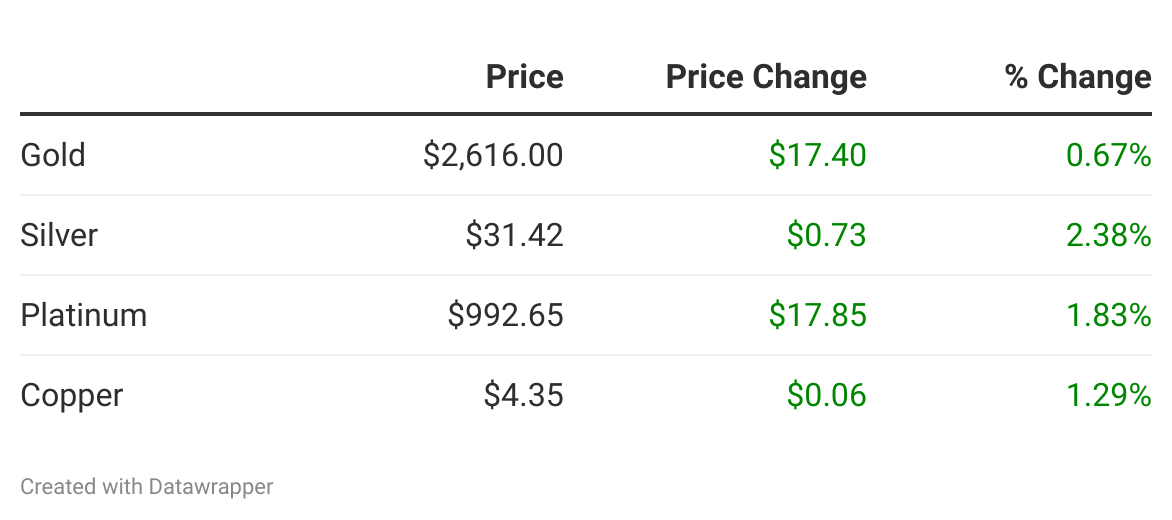Click Silver price change $0.73
Viewport: 1172px width, 520px height.
point(826,235)
